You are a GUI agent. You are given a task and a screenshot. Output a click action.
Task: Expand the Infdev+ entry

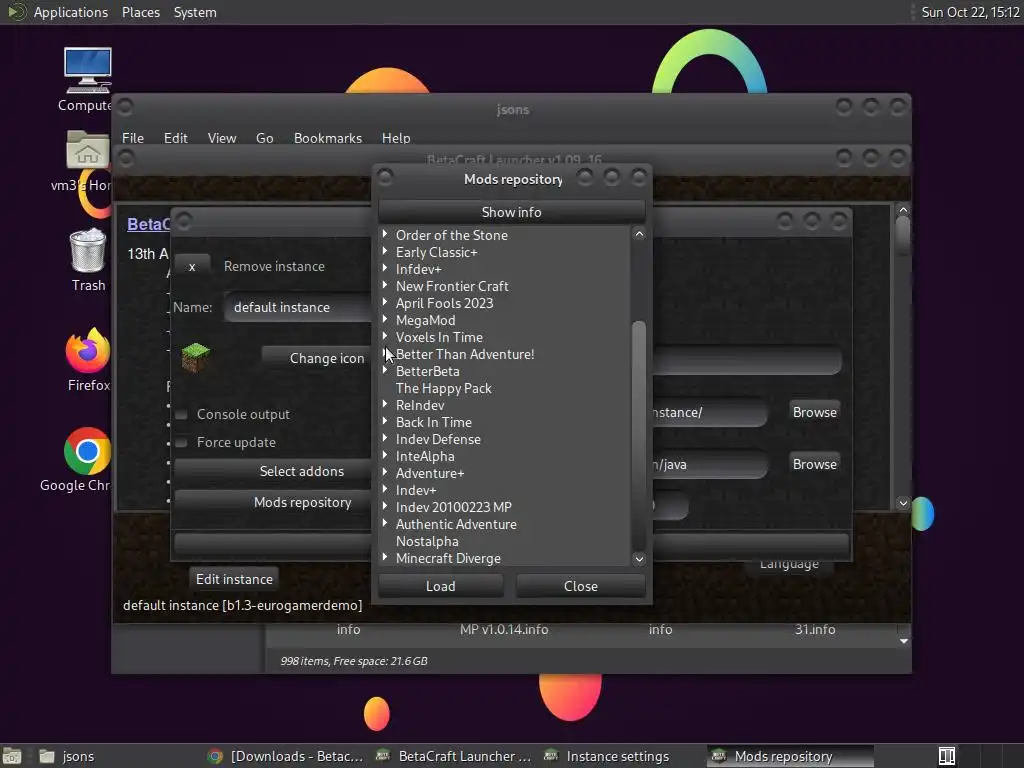pos(385,268)
